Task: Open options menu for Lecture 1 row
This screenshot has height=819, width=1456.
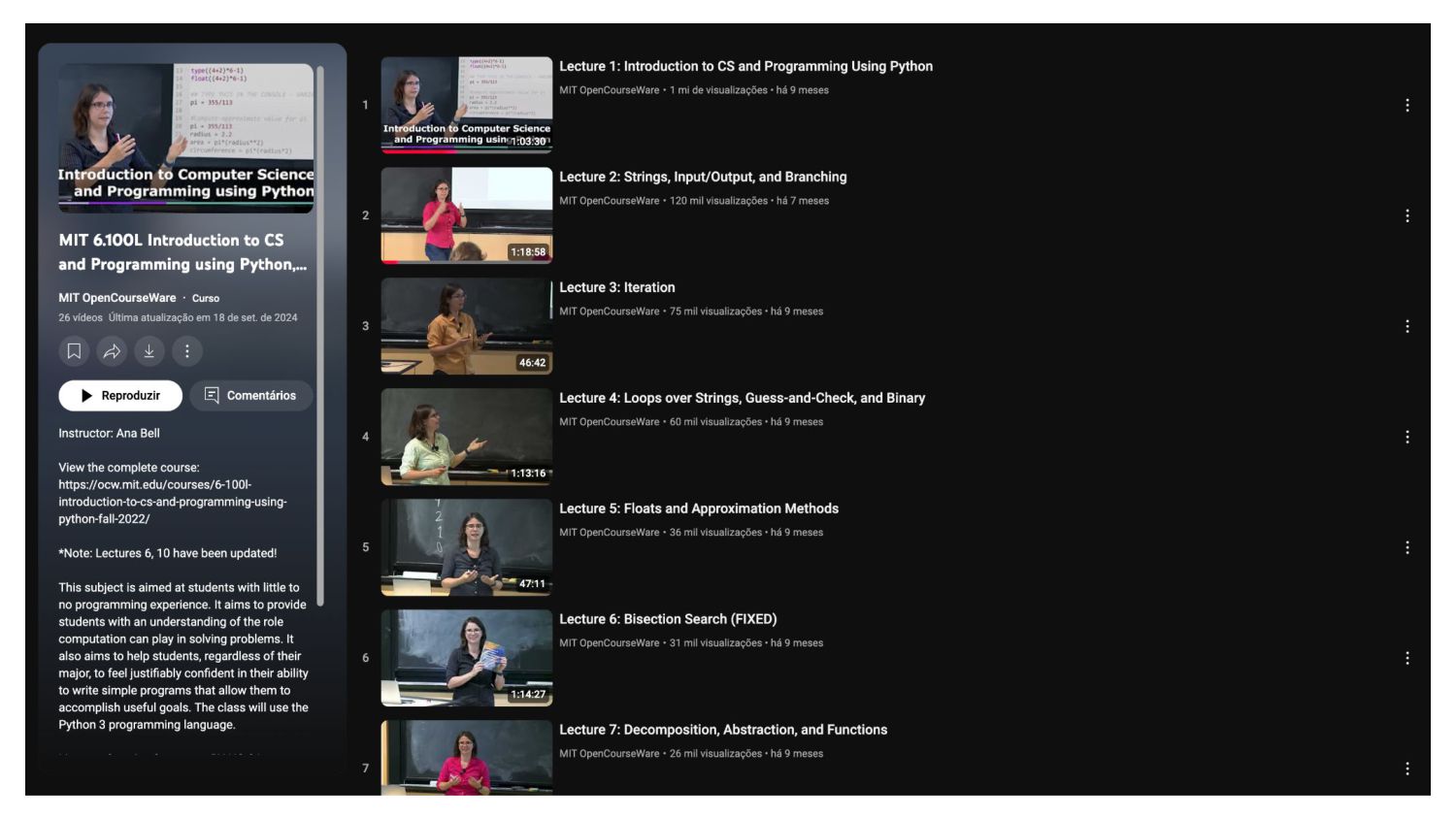Action: pos(1407,105)
